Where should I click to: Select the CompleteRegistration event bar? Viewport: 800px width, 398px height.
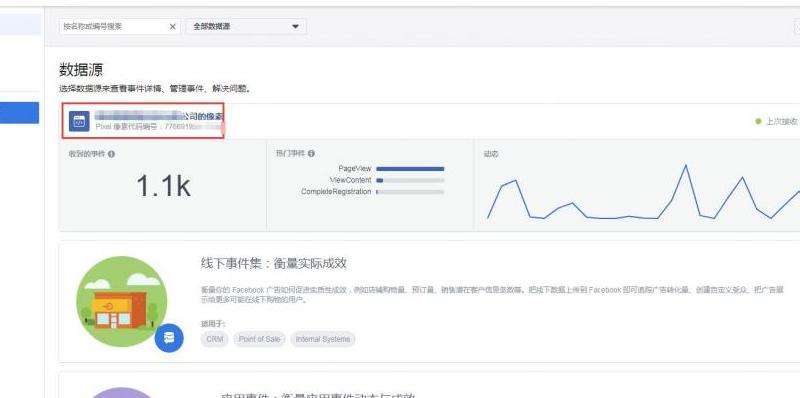[410, 192]
